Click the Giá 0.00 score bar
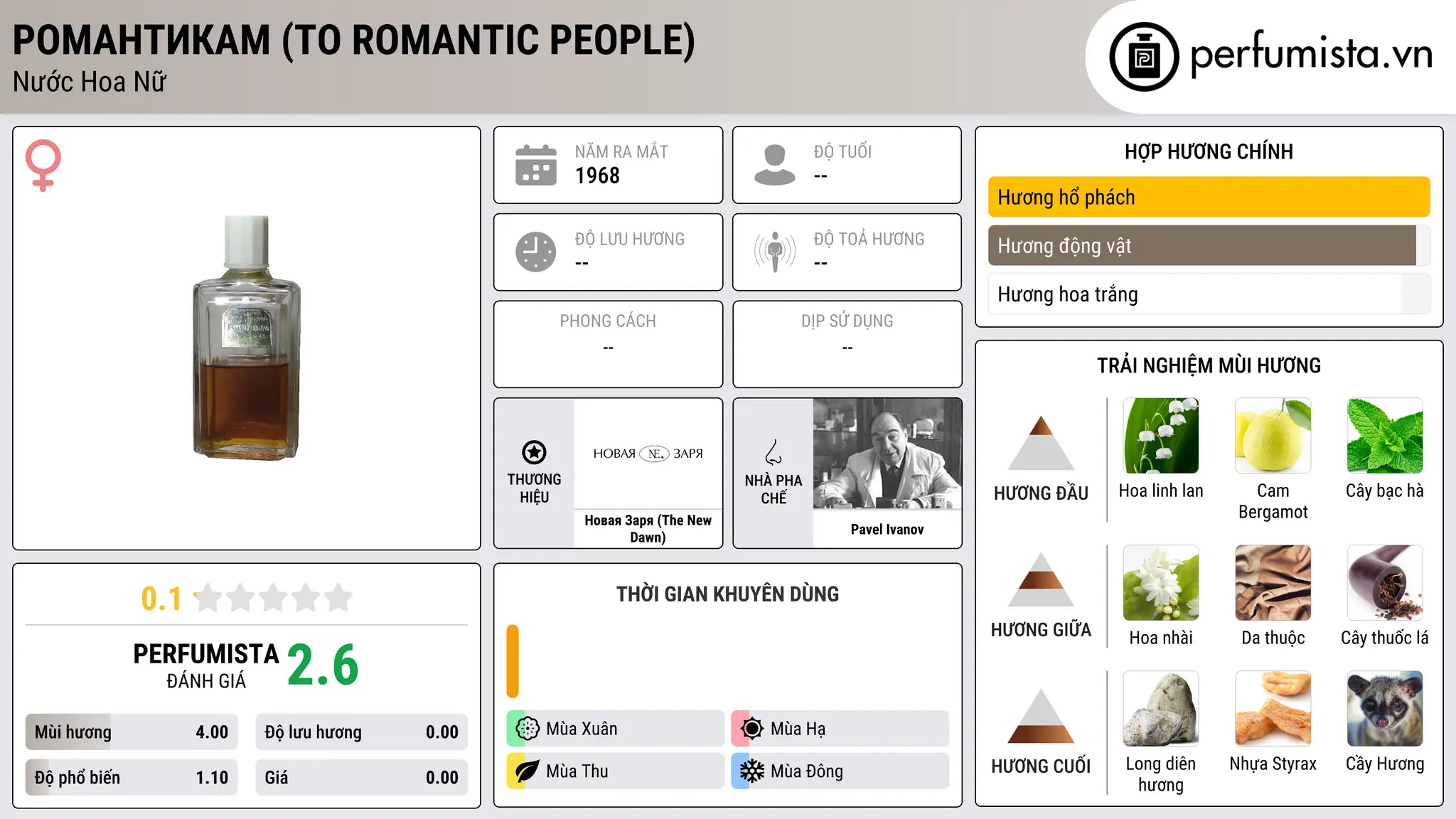 (x=361, y=778)
